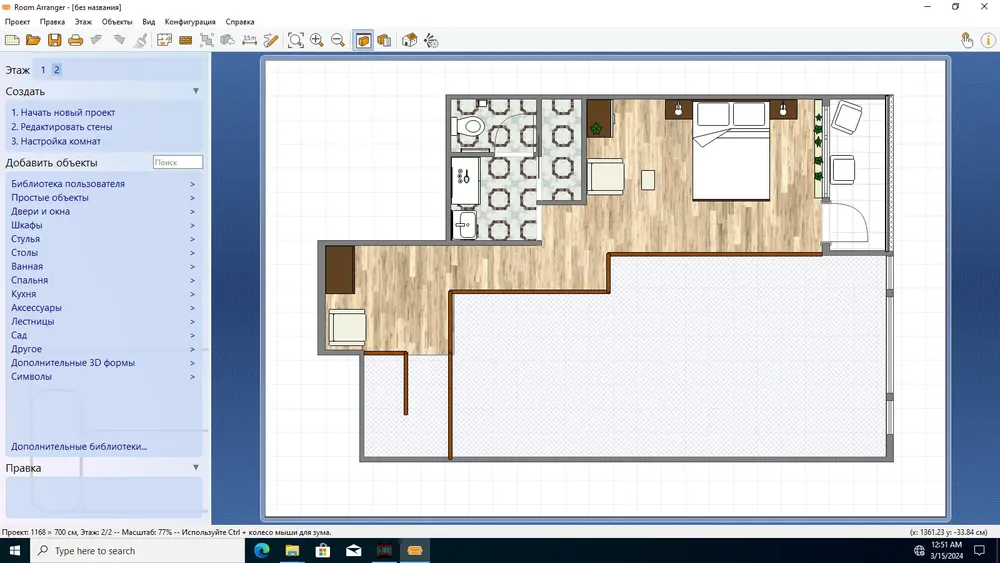Screen dimensions: 1000x563
Task: Click Дополнительные библиотеки link
Action: click(x=78, y=446)
